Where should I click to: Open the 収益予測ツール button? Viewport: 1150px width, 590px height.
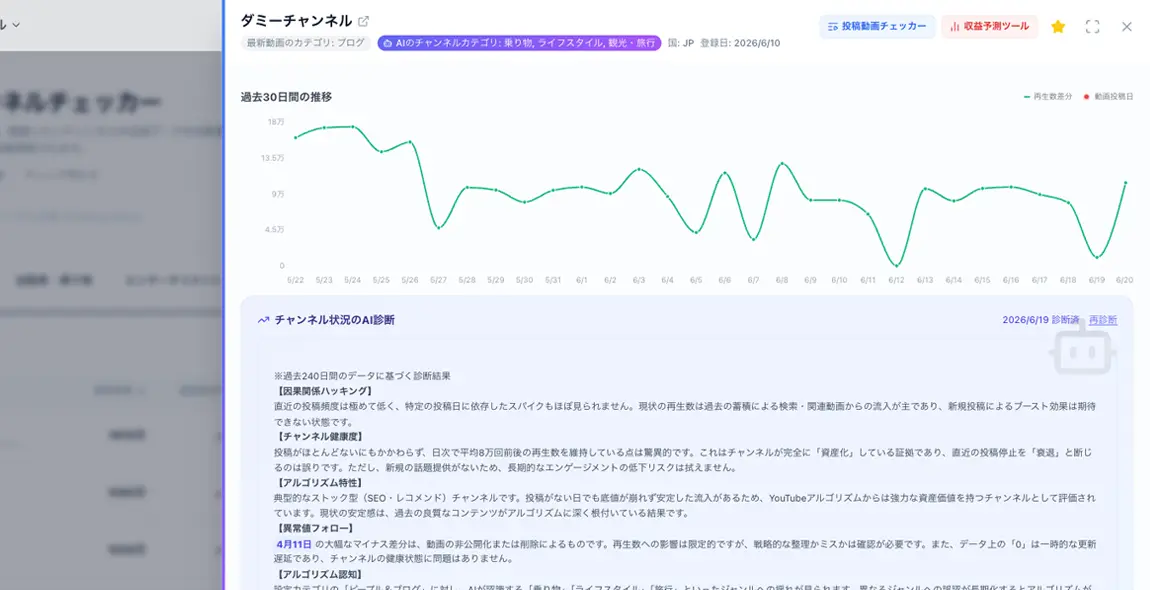pos(989,26)
